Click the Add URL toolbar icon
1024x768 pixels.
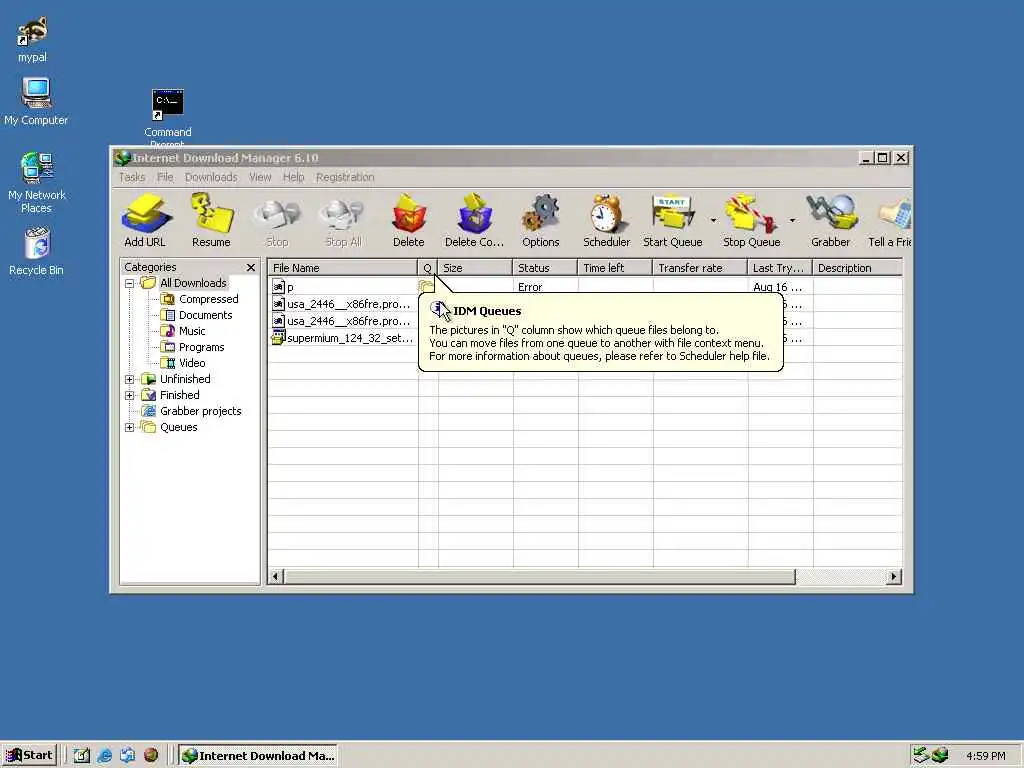(145, 221)
